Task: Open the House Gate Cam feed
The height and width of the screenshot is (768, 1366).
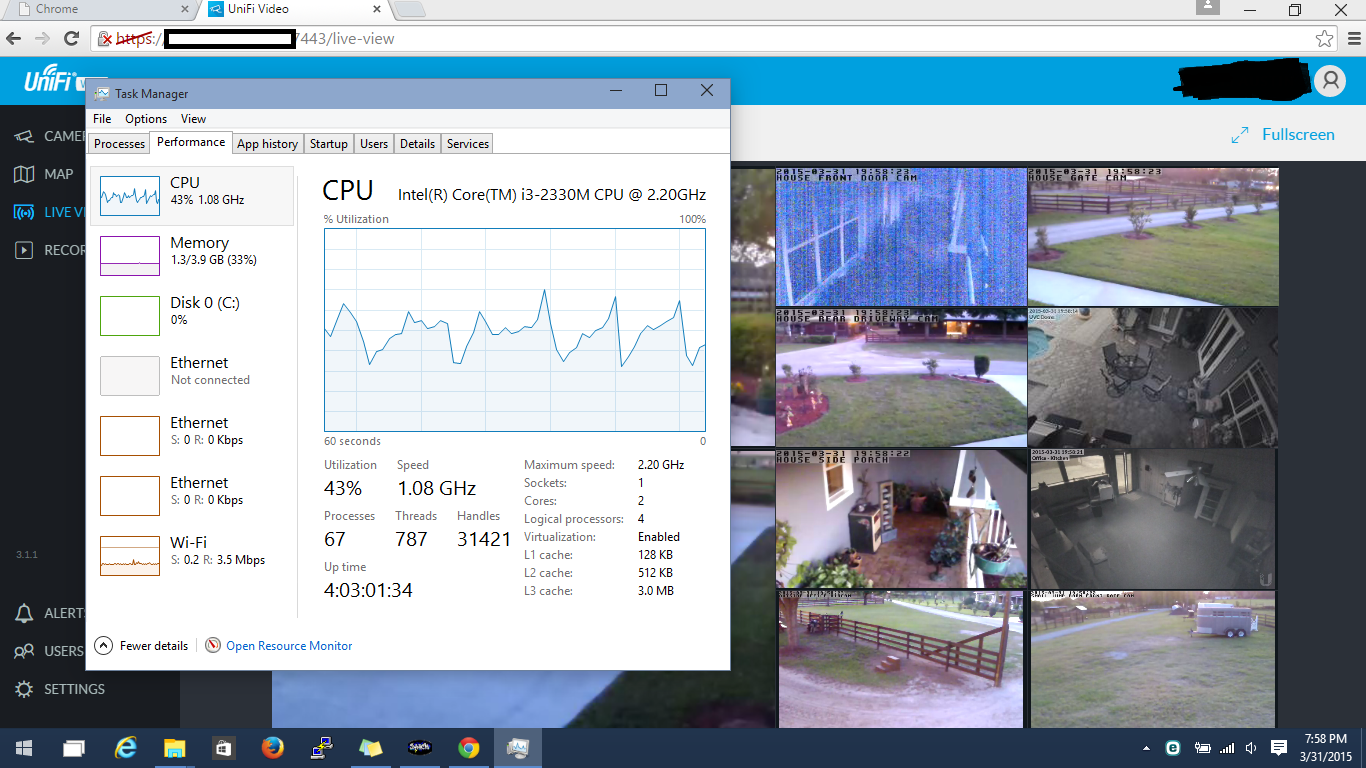Action: click(1153, 236)
